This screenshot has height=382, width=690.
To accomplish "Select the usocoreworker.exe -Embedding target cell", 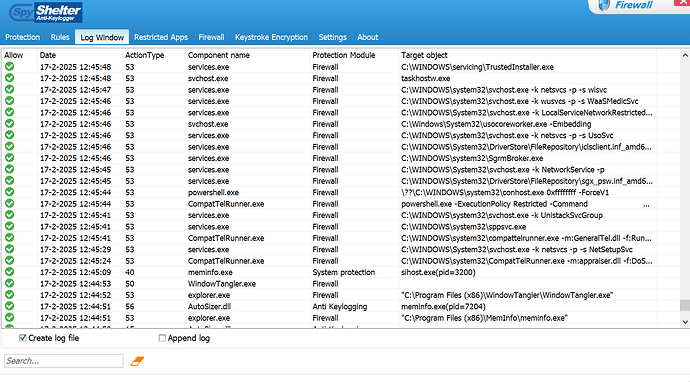I will [496, 124].
